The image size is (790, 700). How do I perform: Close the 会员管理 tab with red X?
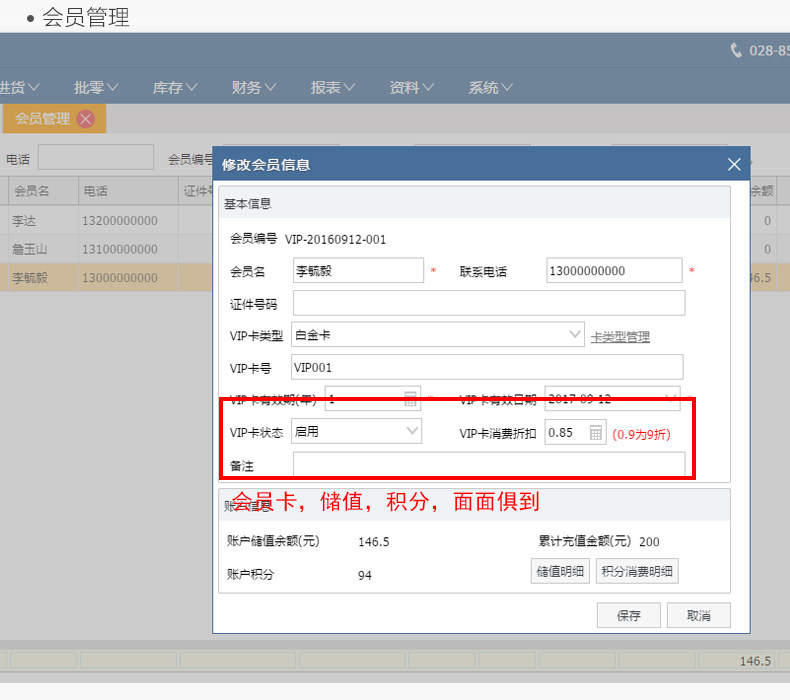tap(86, 119)
